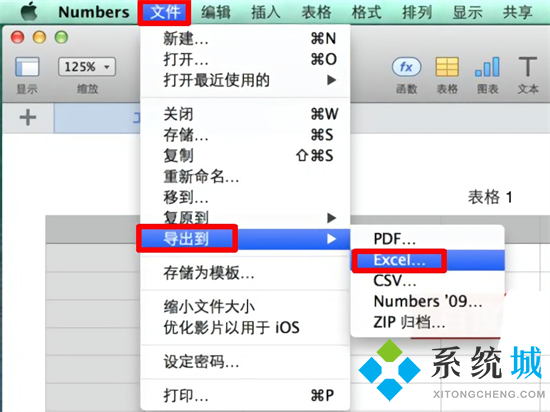The height and width of the screenshot is (412, 550).
Task: Choose 打印… from the file menu
Action: [245, 396]
